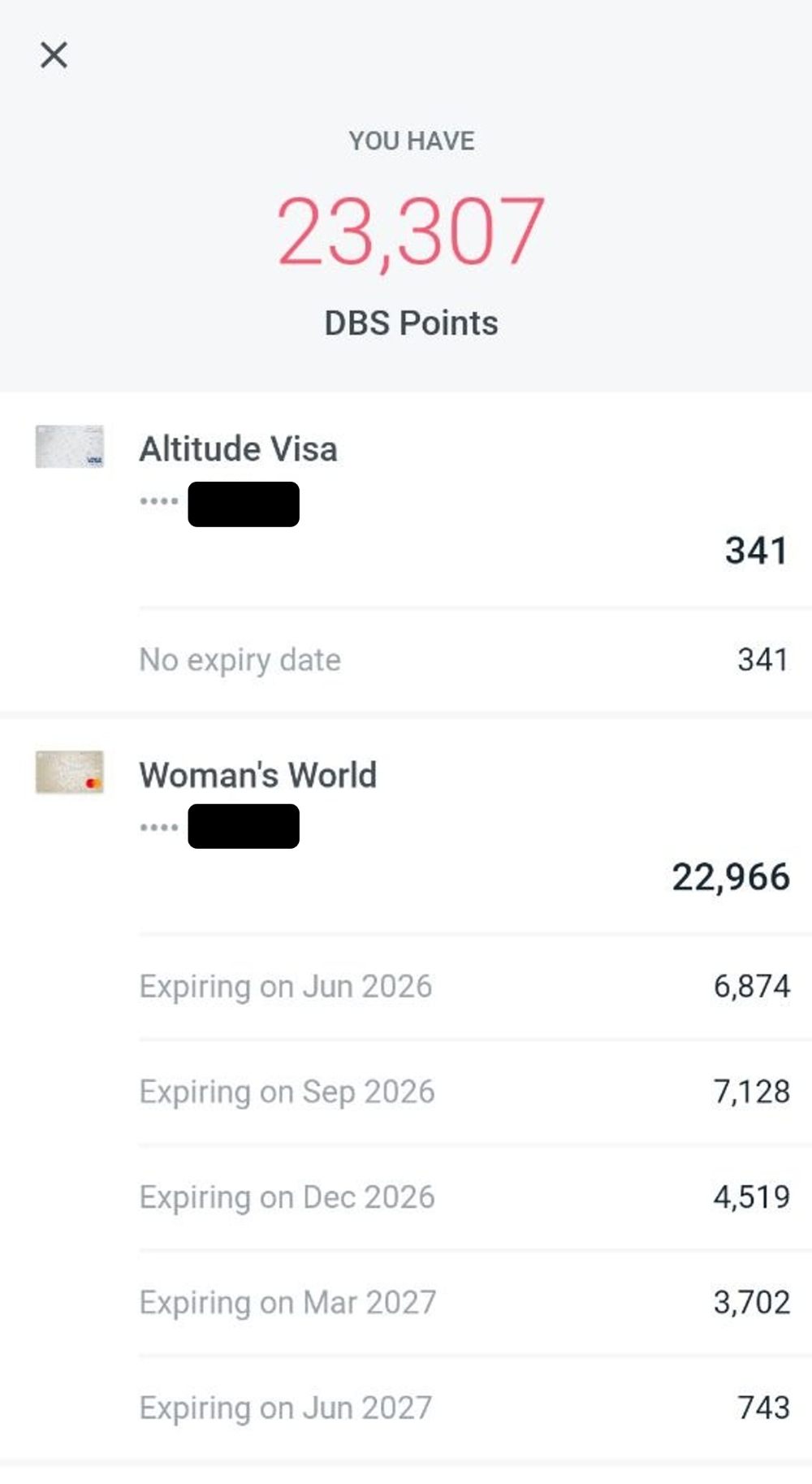Tap the 4,519 points amount
This screenshot has width=812, height=1484.
click(751, 1197)
